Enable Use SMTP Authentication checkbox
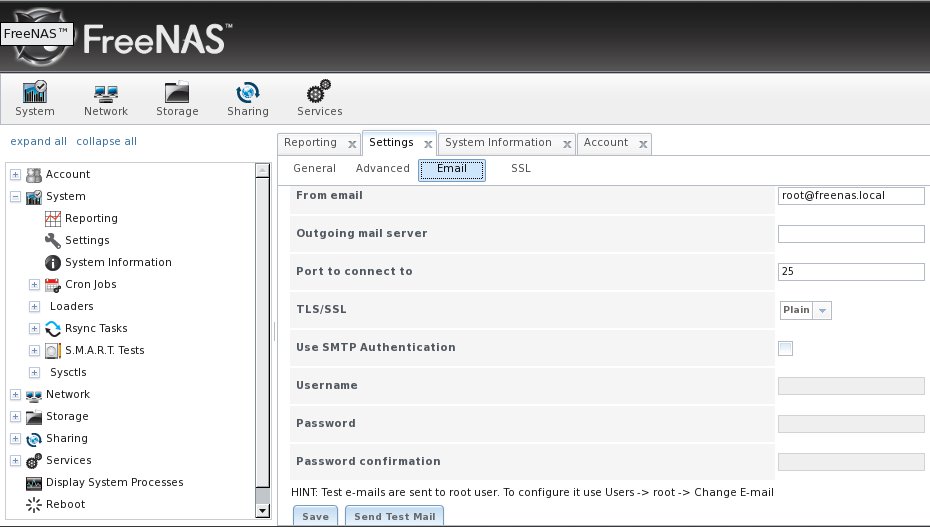Viewport: 930px width, 527px height. point(785,348)
